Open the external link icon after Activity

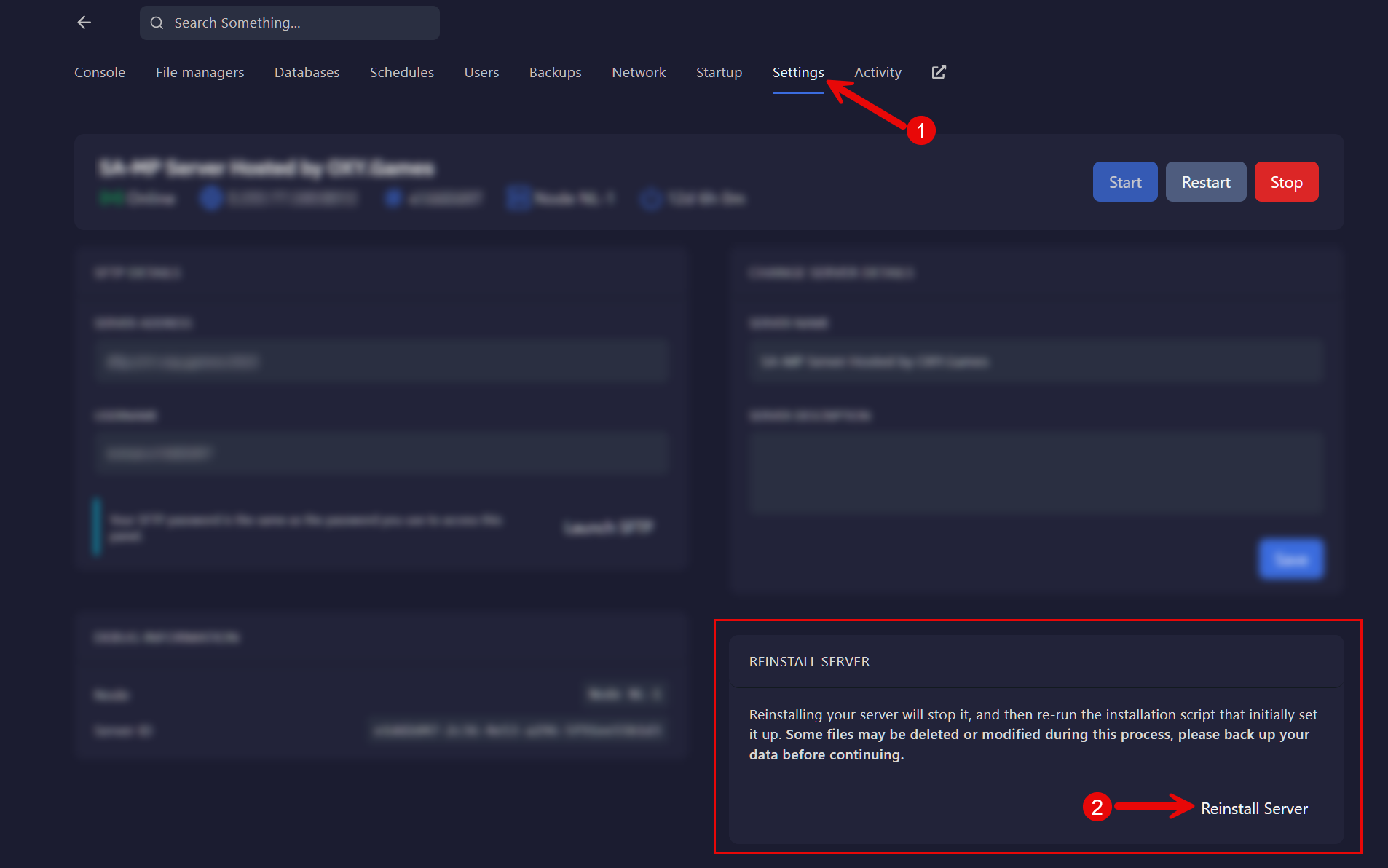pyautogui.click(x=939, y=72)
